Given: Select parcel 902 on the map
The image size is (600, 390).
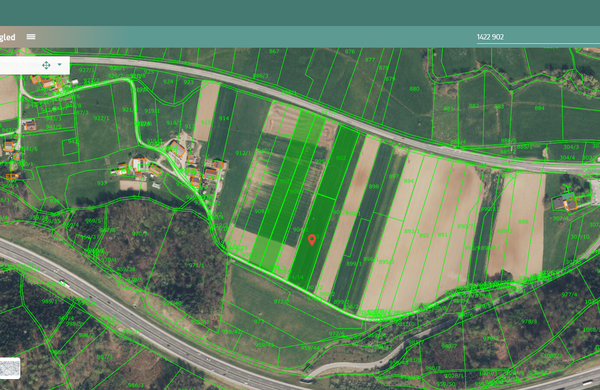Looking at the screenshot, I should (341, 158).
